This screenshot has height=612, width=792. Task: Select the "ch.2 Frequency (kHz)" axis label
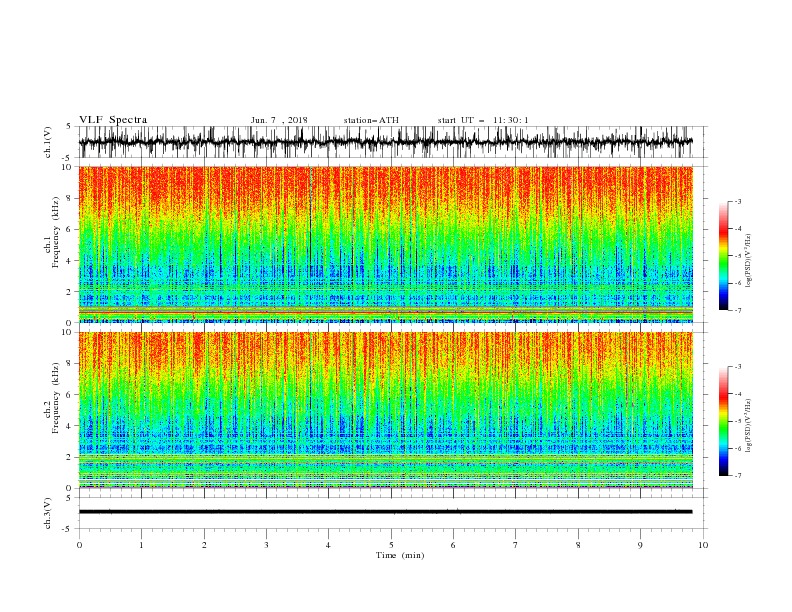coord(52,397)
